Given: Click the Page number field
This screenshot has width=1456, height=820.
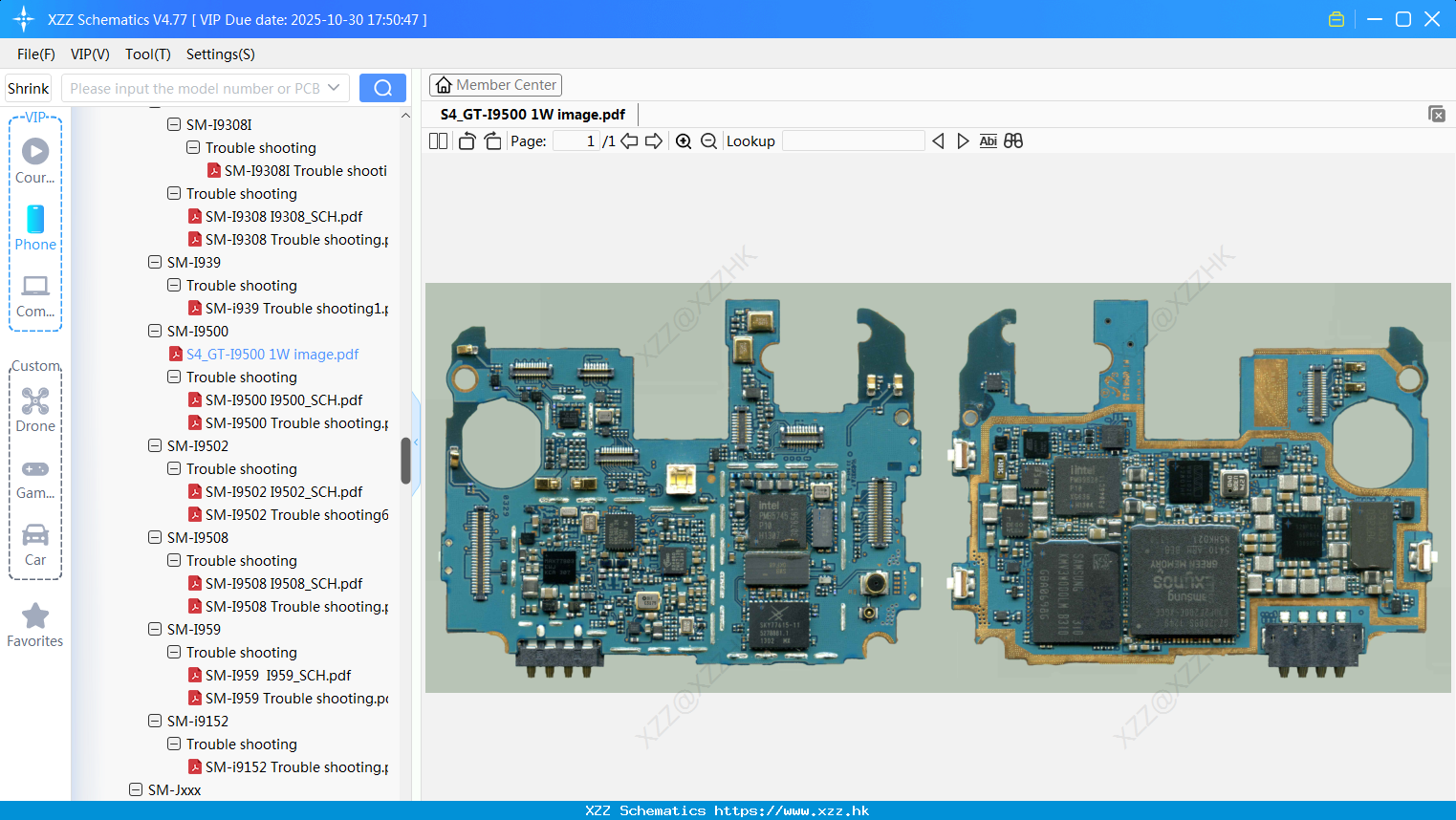Looking at the screenshot, I should (576, 140).
